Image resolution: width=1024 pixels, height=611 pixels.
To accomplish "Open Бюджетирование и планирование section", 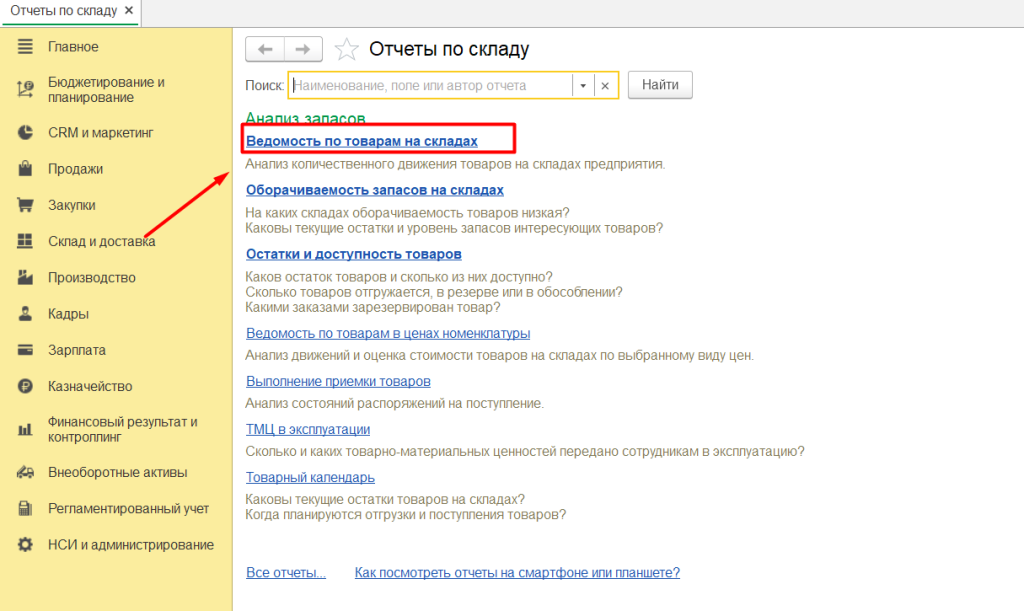I will [106, 89].
